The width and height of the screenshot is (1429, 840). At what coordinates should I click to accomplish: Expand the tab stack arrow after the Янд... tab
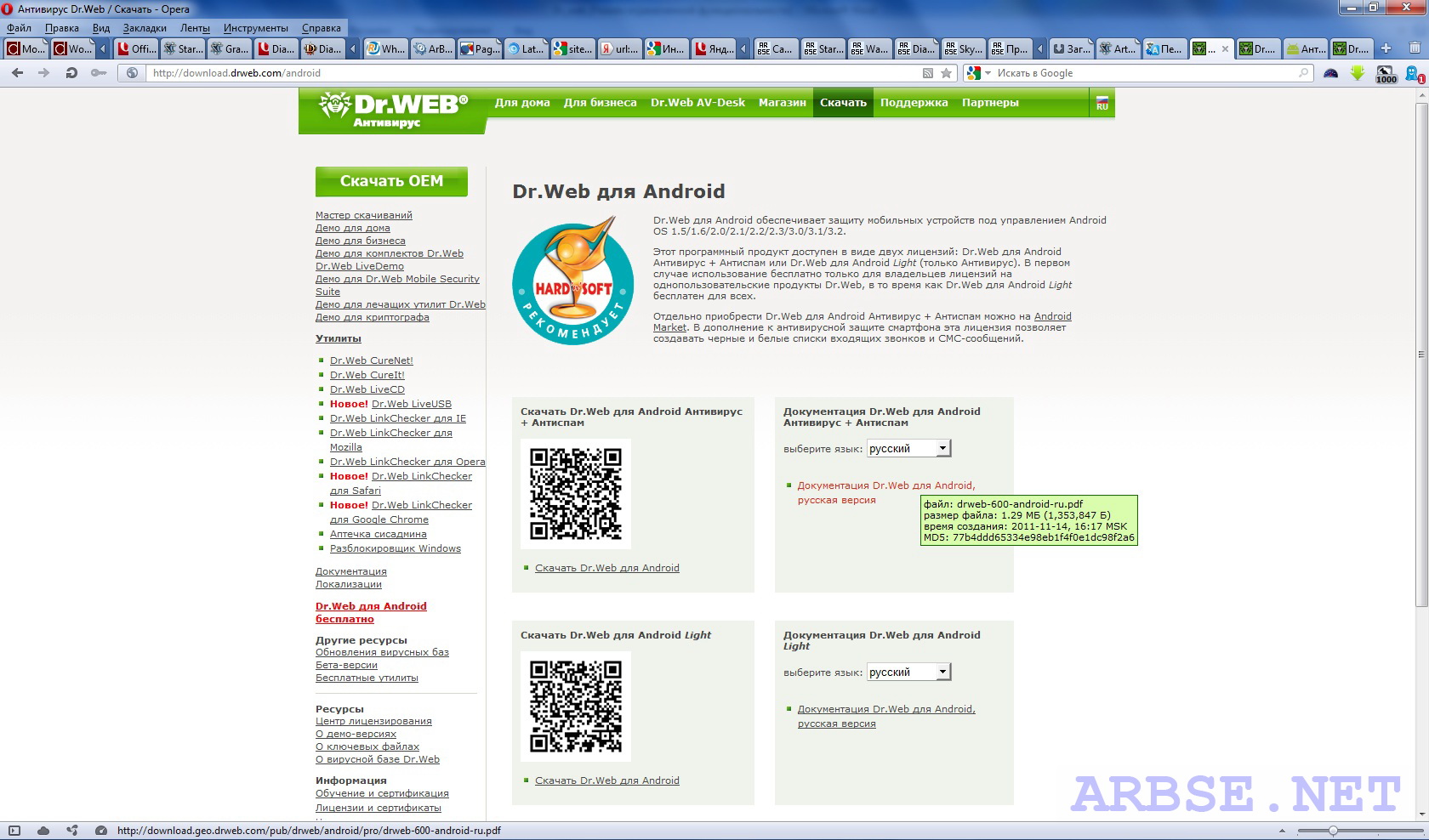coord(744,48)
